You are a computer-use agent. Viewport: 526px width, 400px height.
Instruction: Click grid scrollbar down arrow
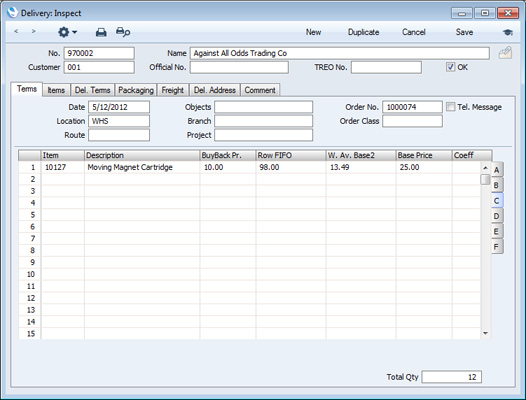pos(485,333)
